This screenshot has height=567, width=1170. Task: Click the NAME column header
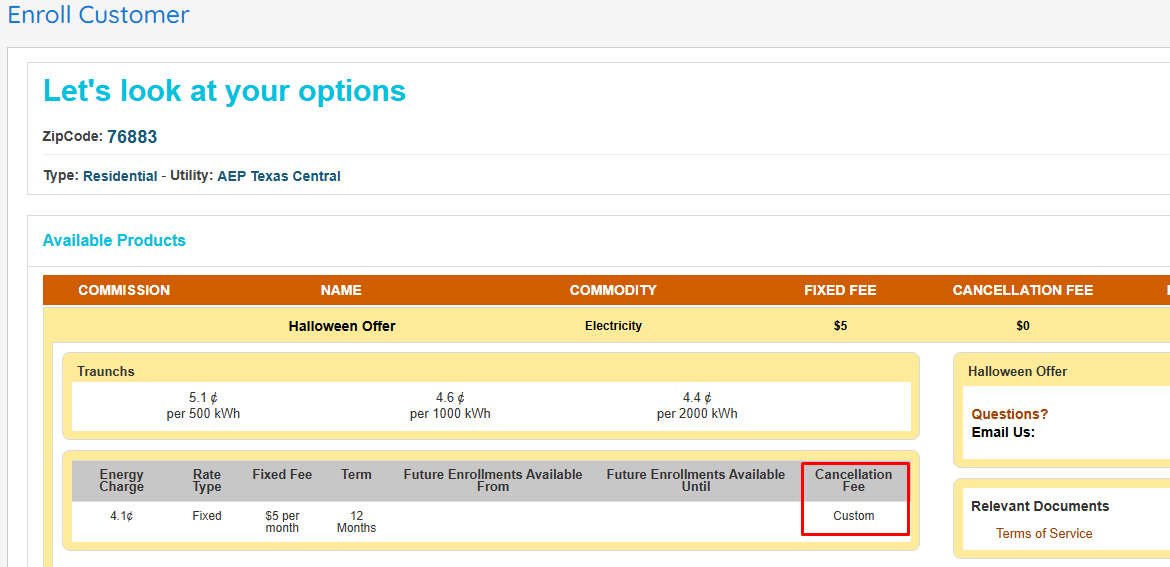click(x=341, y=290)
